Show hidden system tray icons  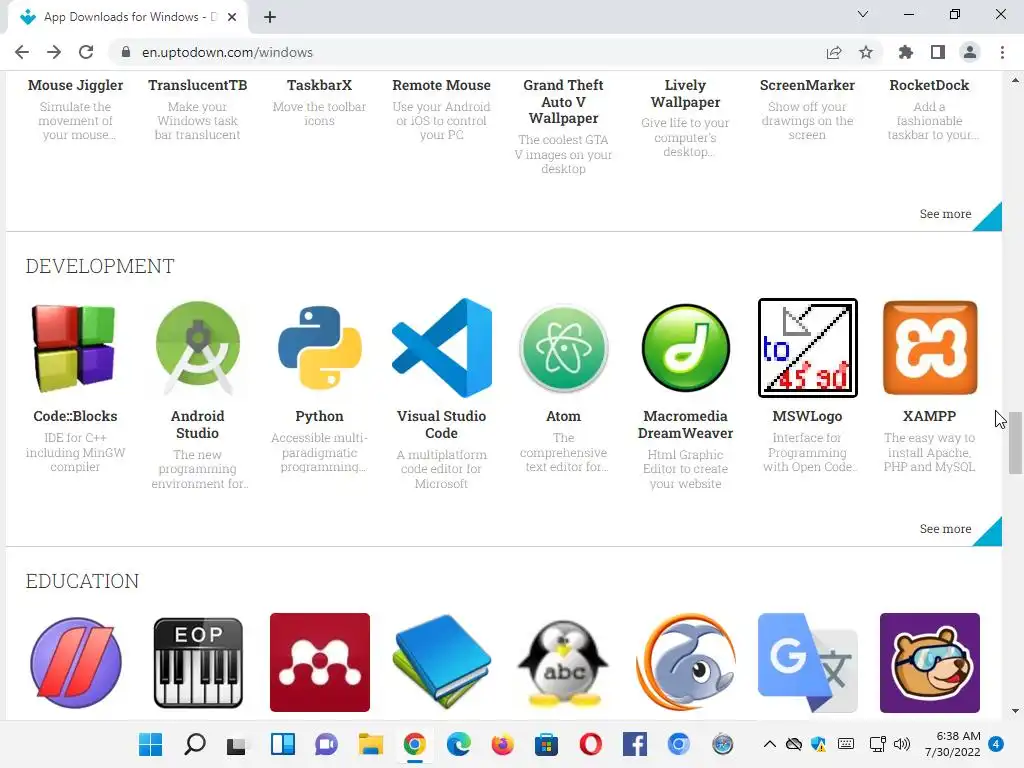[x=770, y=744]
